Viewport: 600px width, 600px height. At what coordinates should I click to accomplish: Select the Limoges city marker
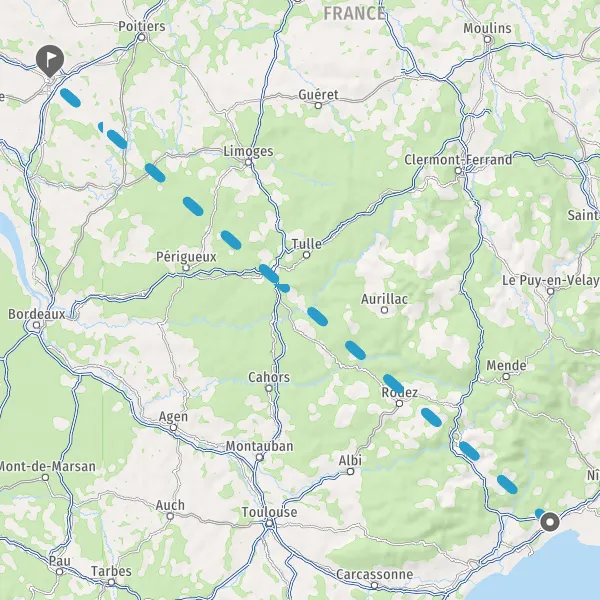[x=248, y=162]
